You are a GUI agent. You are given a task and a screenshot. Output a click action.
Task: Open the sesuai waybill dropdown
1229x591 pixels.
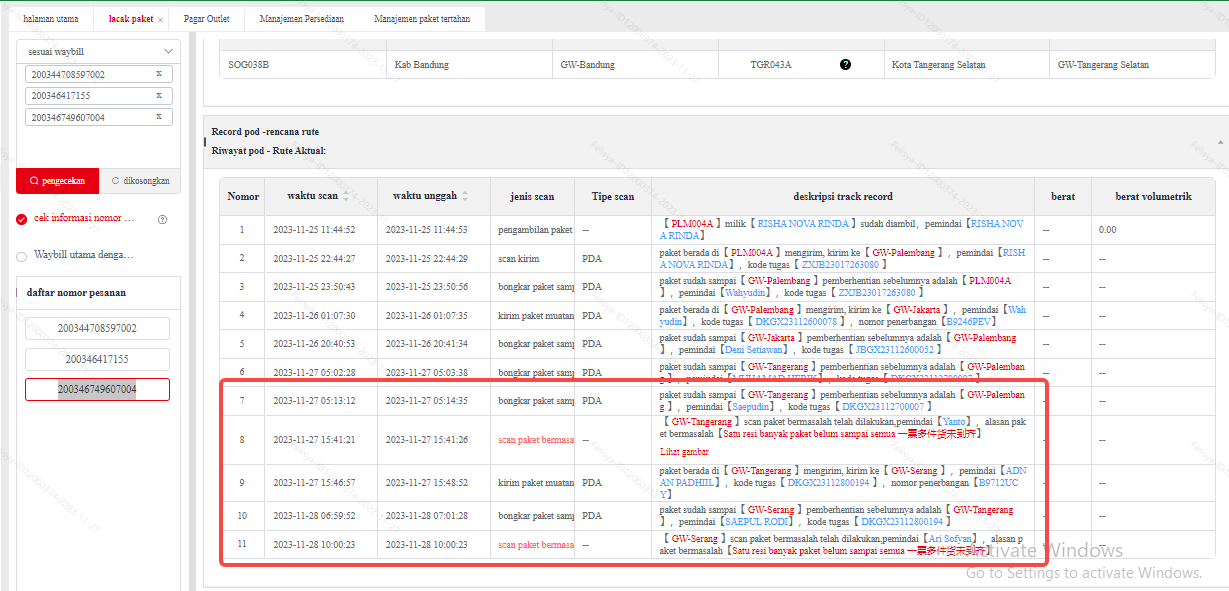[x=98, y=51]
